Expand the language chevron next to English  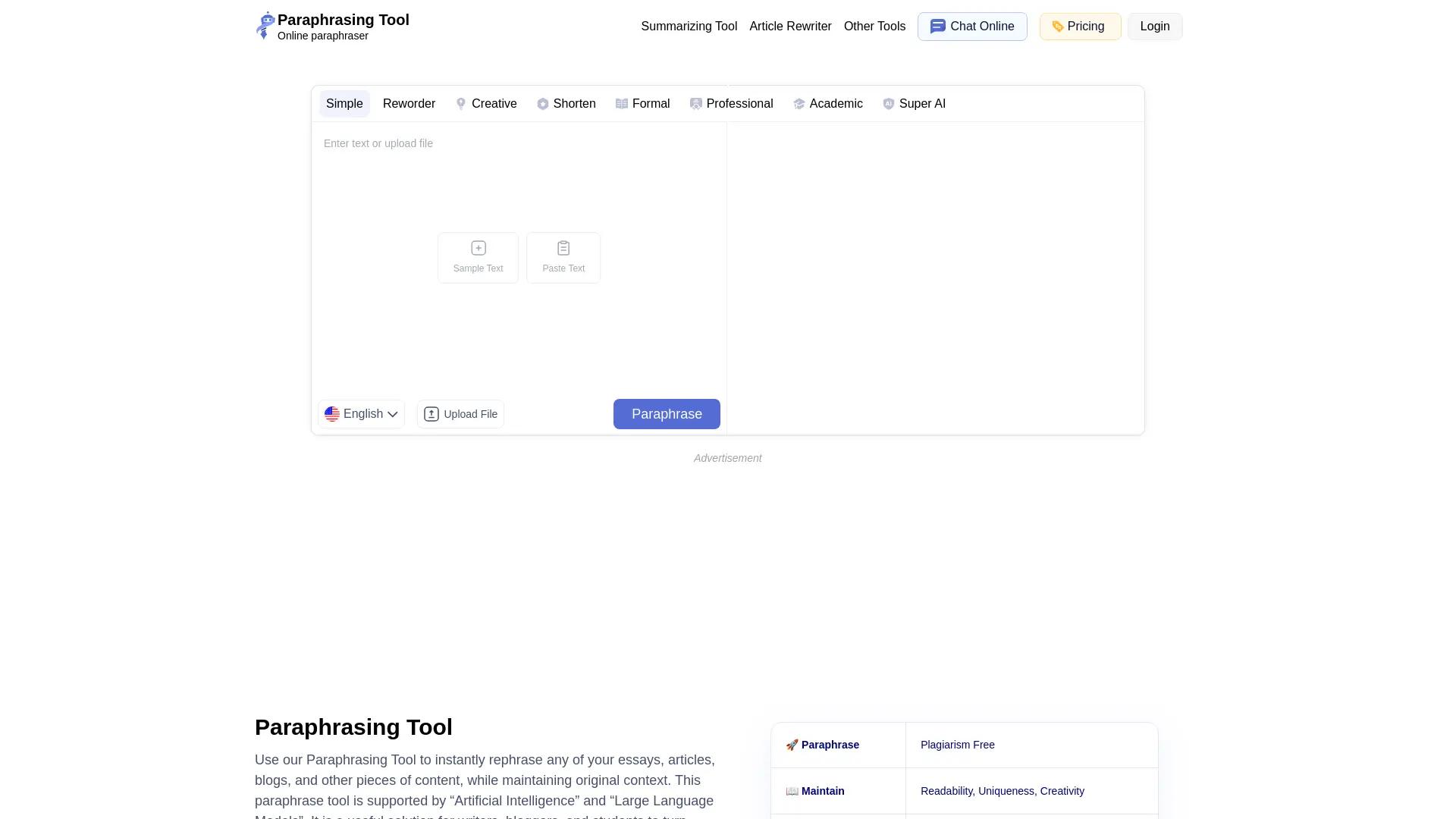[x=394, y=414]
